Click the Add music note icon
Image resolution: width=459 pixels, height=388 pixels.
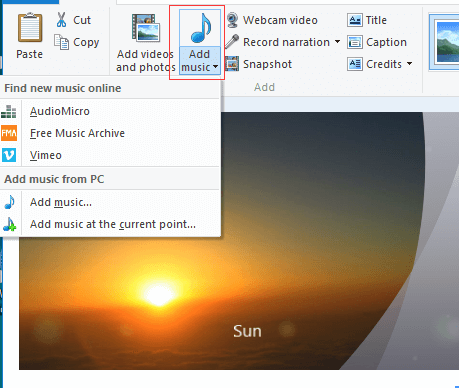200,28
